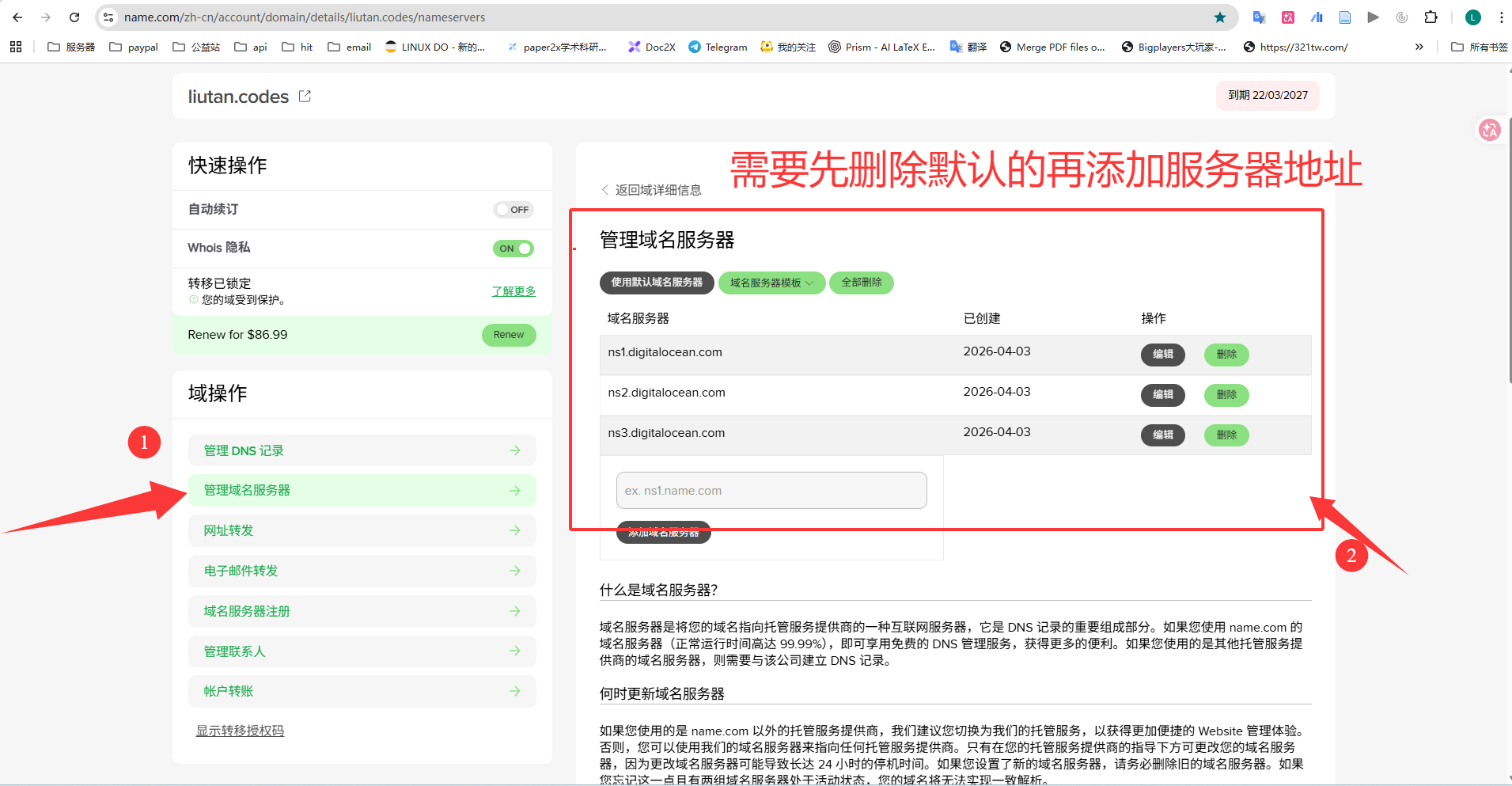The width and height of the screenshot is (1512, 786).
Task: Open the Doc2X bookmark
Action: pos(651,47)
